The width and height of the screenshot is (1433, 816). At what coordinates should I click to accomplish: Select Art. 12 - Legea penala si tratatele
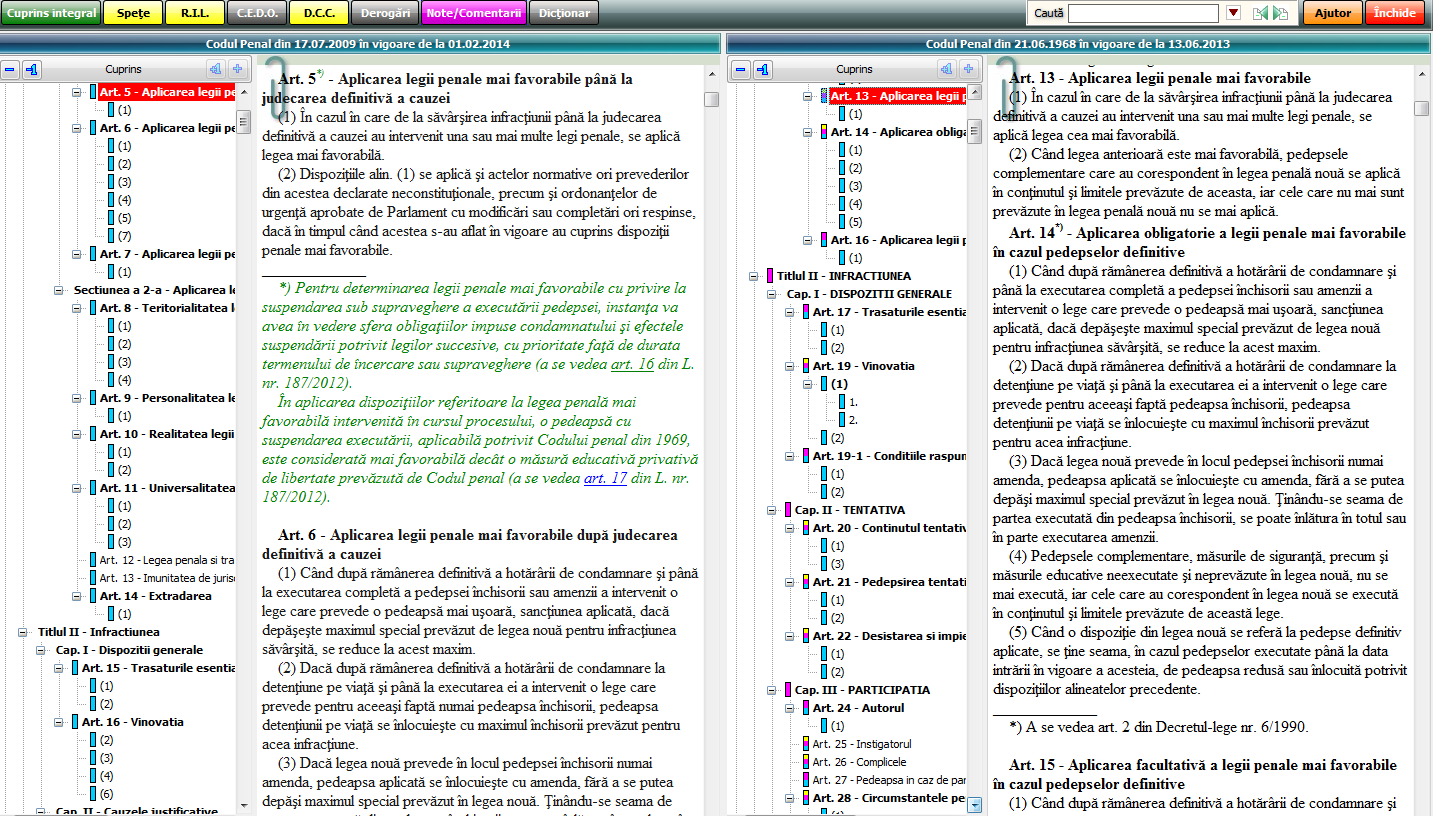point(167,560)
